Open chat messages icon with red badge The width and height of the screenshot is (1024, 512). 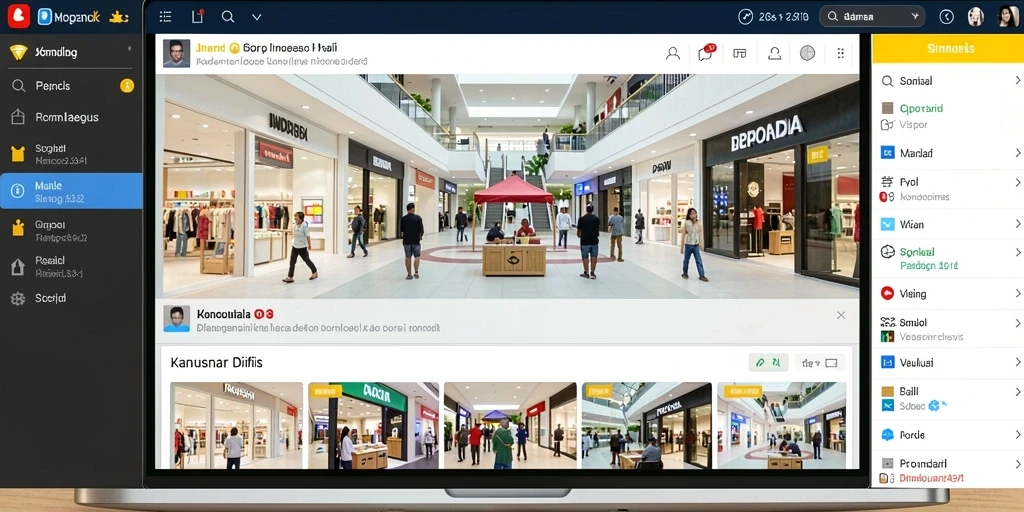[x=706, y=53]
